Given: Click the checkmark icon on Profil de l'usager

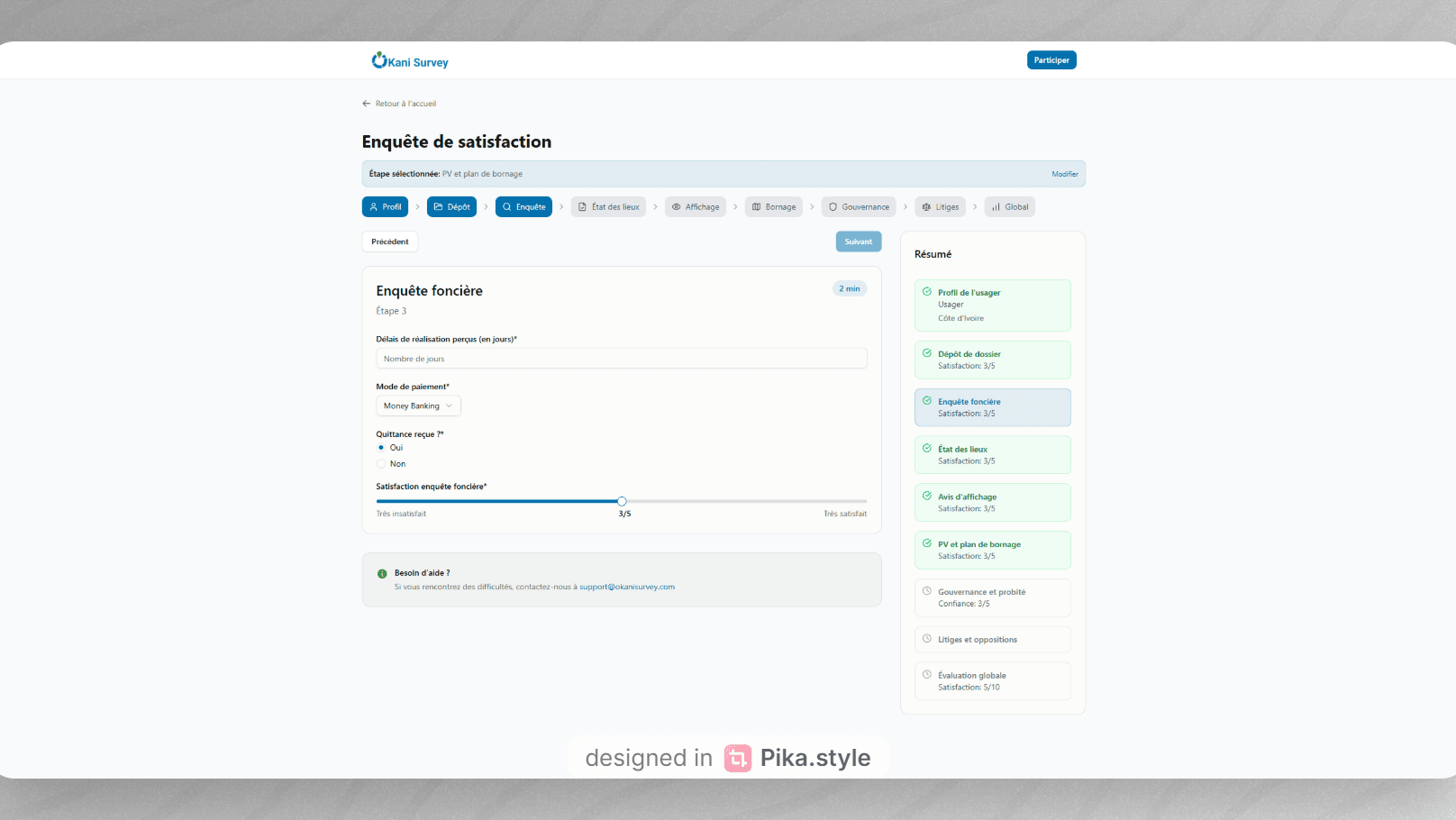Looking at the screenshot, I should click(927, 292).
